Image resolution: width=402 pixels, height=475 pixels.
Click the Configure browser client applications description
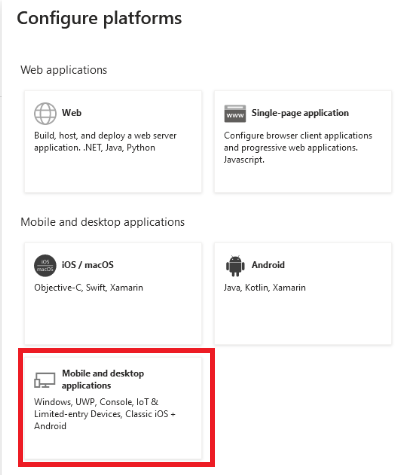pyautogui.click(x=298, y=148)
